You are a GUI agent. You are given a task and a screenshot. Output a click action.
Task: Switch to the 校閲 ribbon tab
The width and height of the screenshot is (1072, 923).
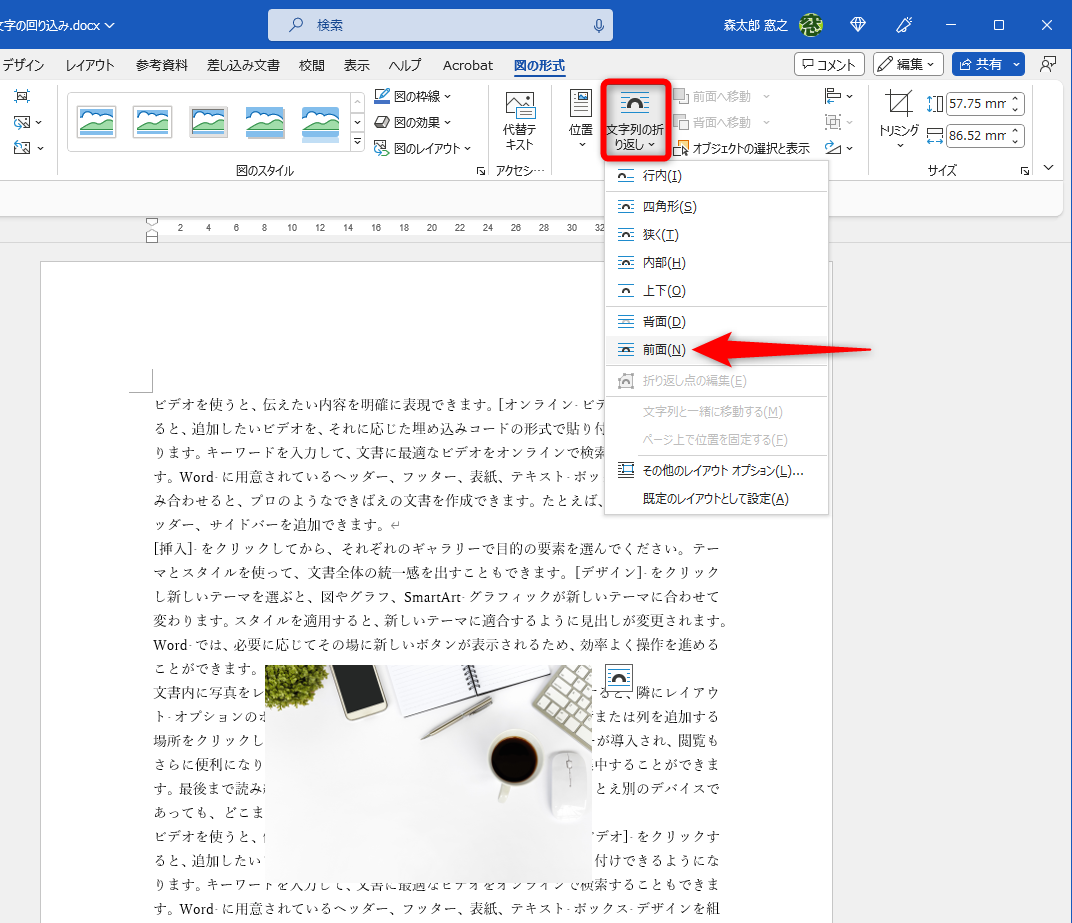[x=310, y=65]
